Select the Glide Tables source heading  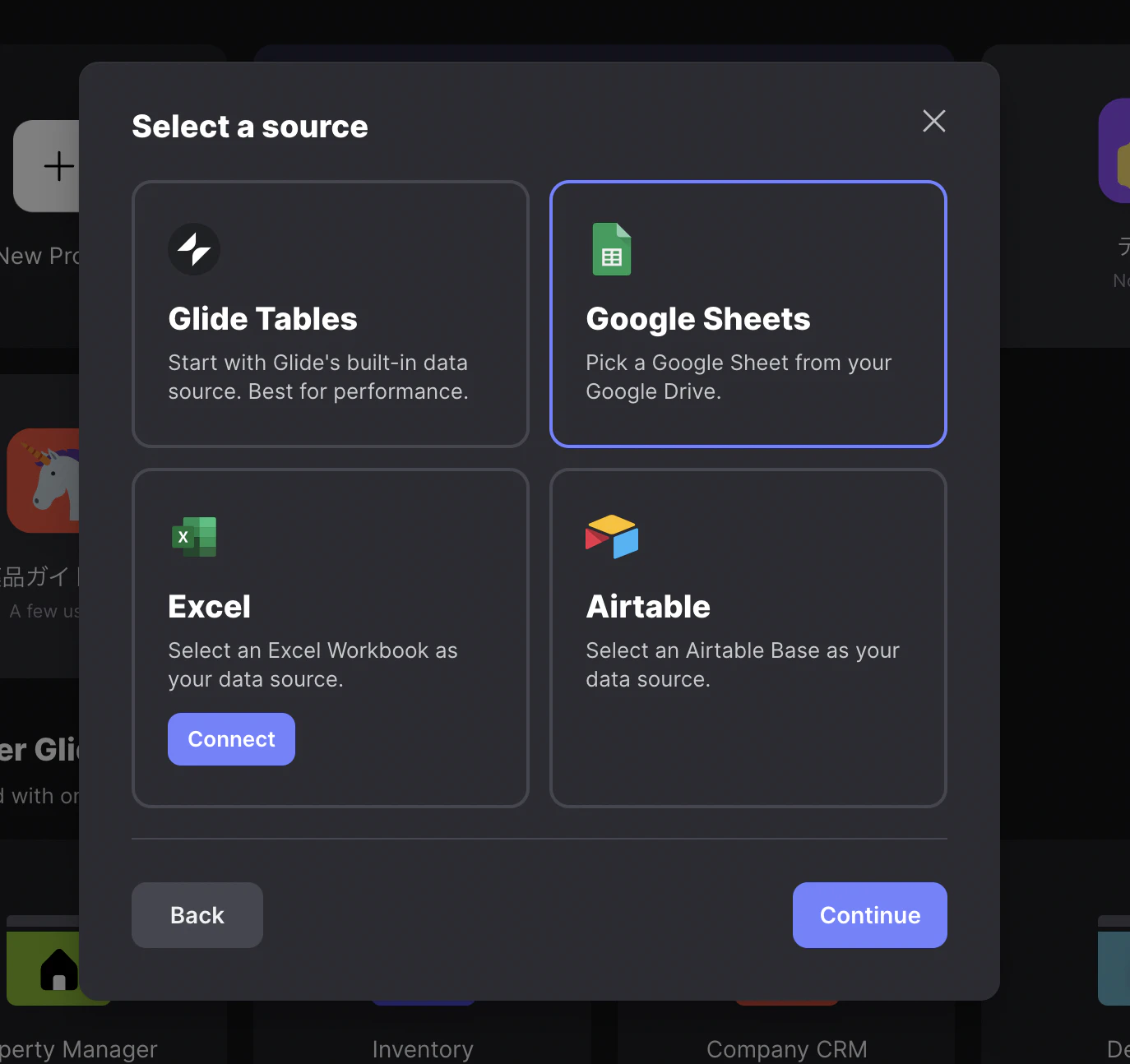pos(263,319)
